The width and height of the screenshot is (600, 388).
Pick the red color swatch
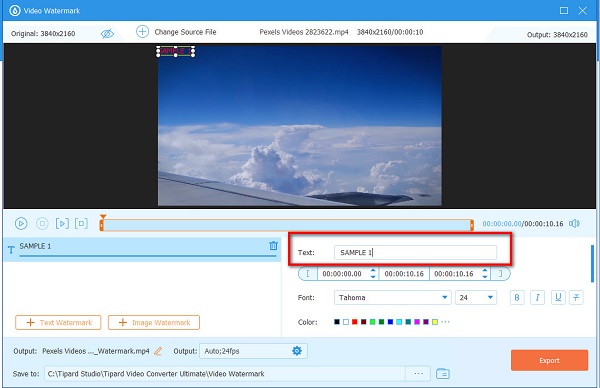point(355,322)
